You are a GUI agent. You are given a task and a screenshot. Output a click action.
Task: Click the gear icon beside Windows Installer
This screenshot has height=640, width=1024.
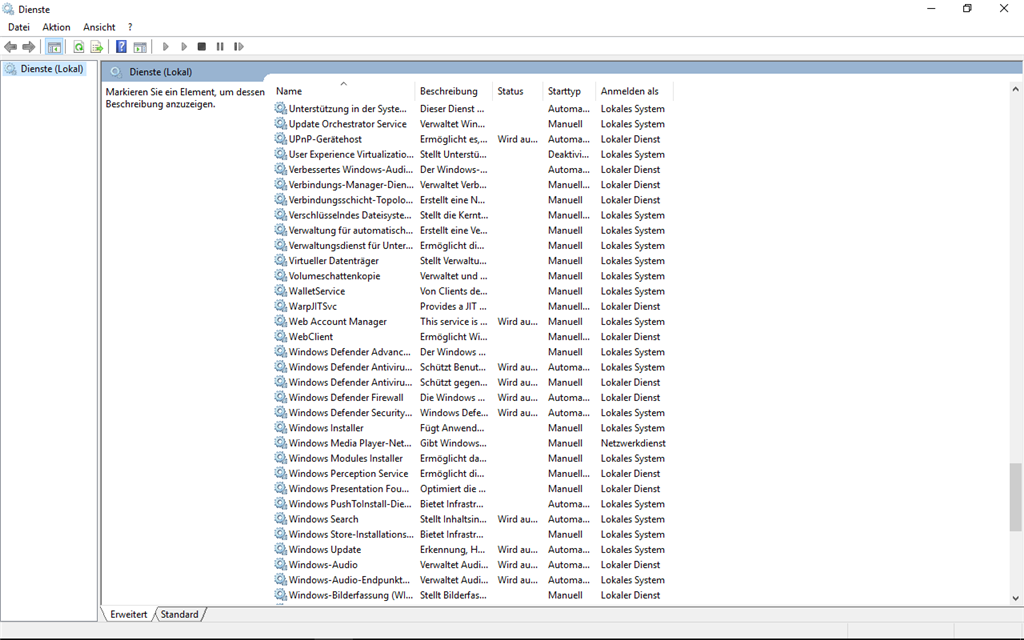click(x=280, y=428)
